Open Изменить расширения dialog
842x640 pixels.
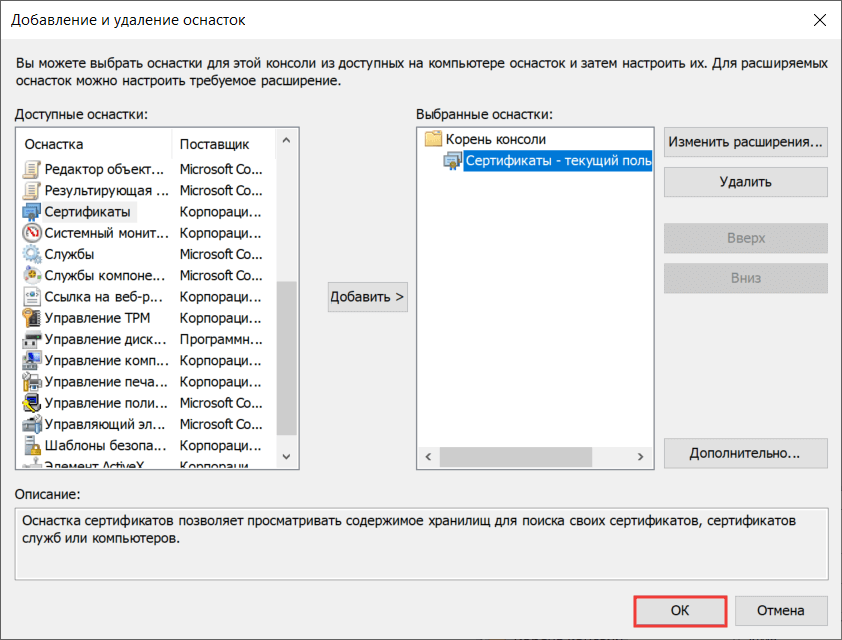(745, 141)
